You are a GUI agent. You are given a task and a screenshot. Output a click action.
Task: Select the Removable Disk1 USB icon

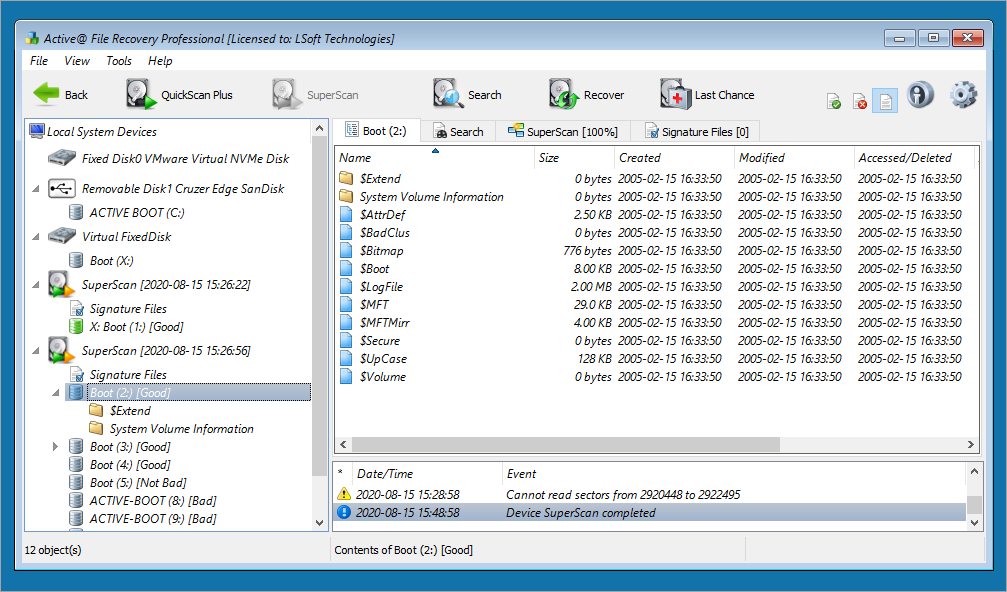point(61,189)
